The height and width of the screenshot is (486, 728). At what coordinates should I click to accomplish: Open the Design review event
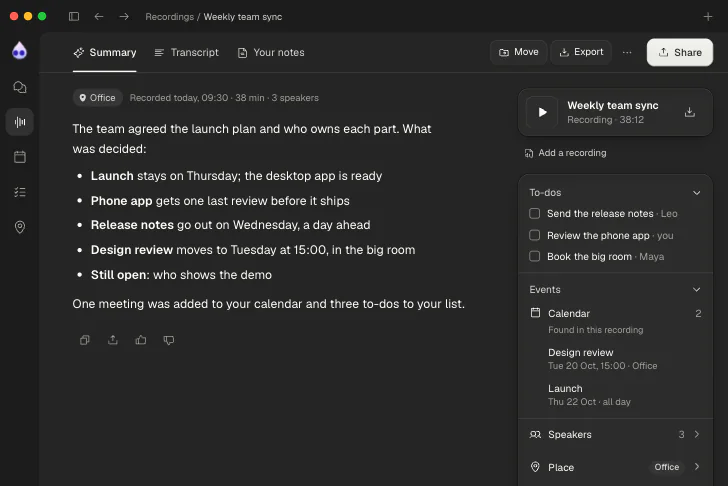click(602, 359)
